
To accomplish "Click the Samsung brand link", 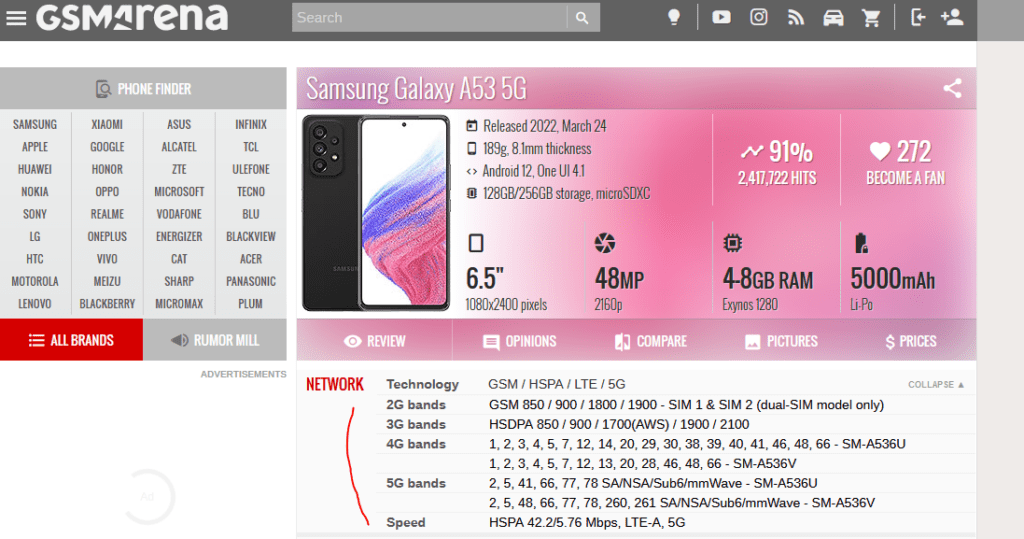I will point(35,124).
